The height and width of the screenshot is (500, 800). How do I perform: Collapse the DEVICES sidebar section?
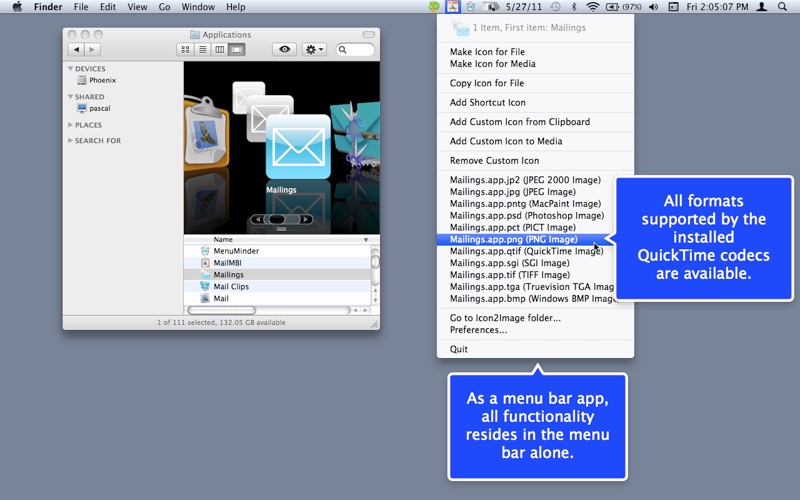pyautogui.click(x=70, y=68)
